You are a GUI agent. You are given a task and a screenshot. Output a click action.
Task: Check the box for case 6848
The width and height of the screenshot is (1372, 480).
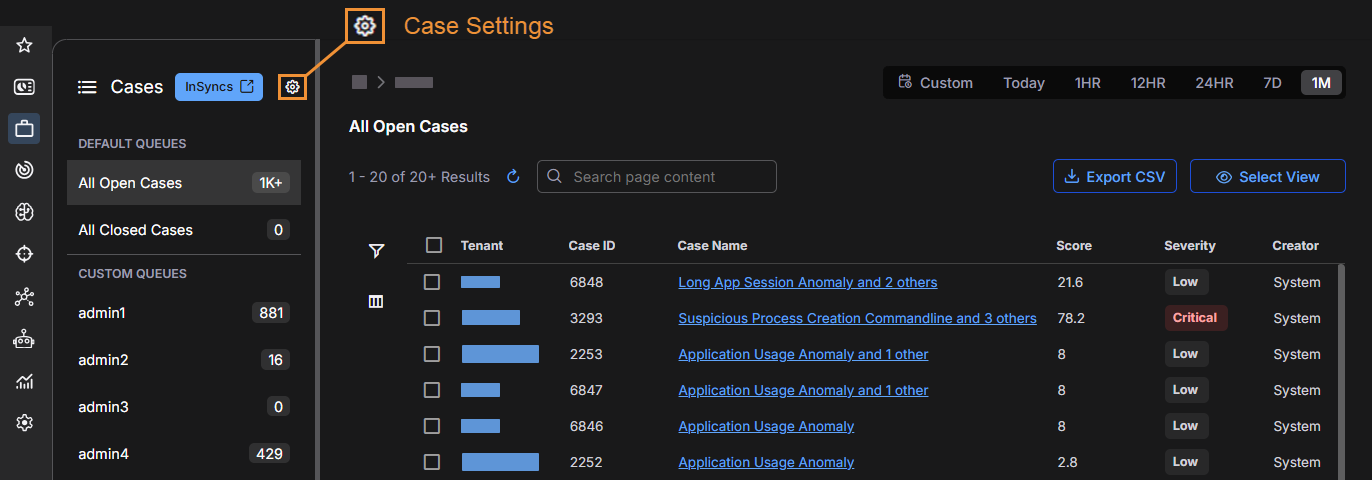coord(432,282)
